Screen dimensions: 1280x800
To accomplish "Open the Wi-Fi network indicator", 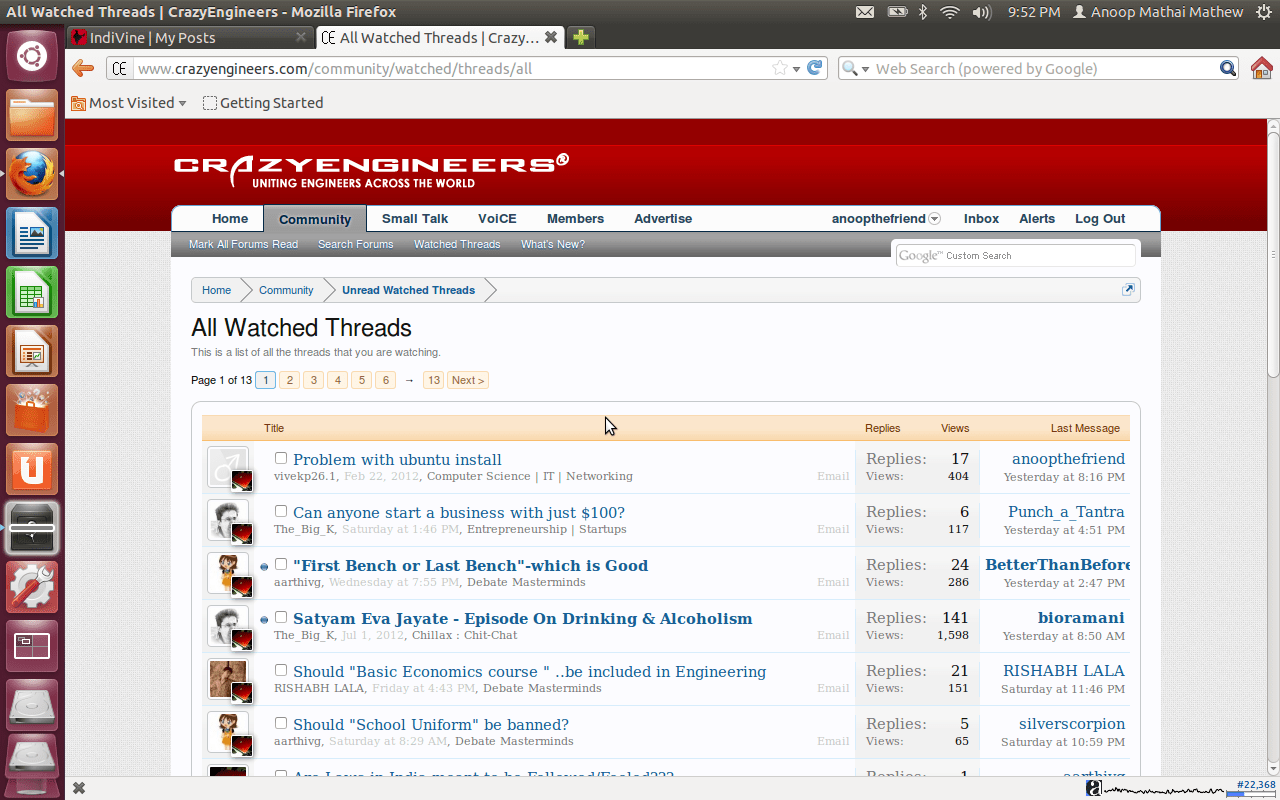I will (x=950, y=12).
